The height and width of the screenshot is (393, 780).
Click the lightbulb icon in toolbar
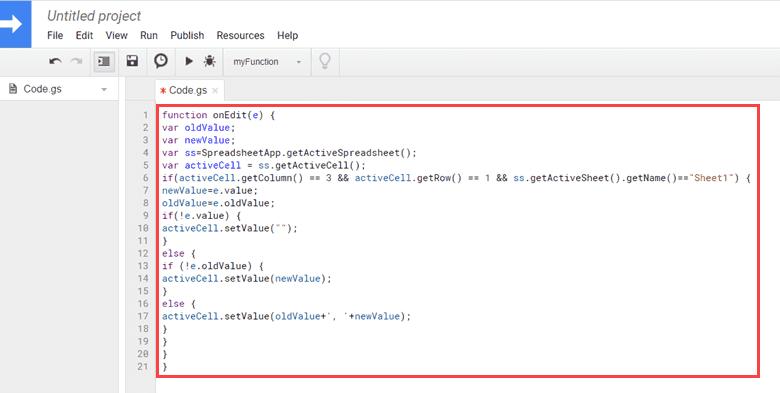pos(325,61)
